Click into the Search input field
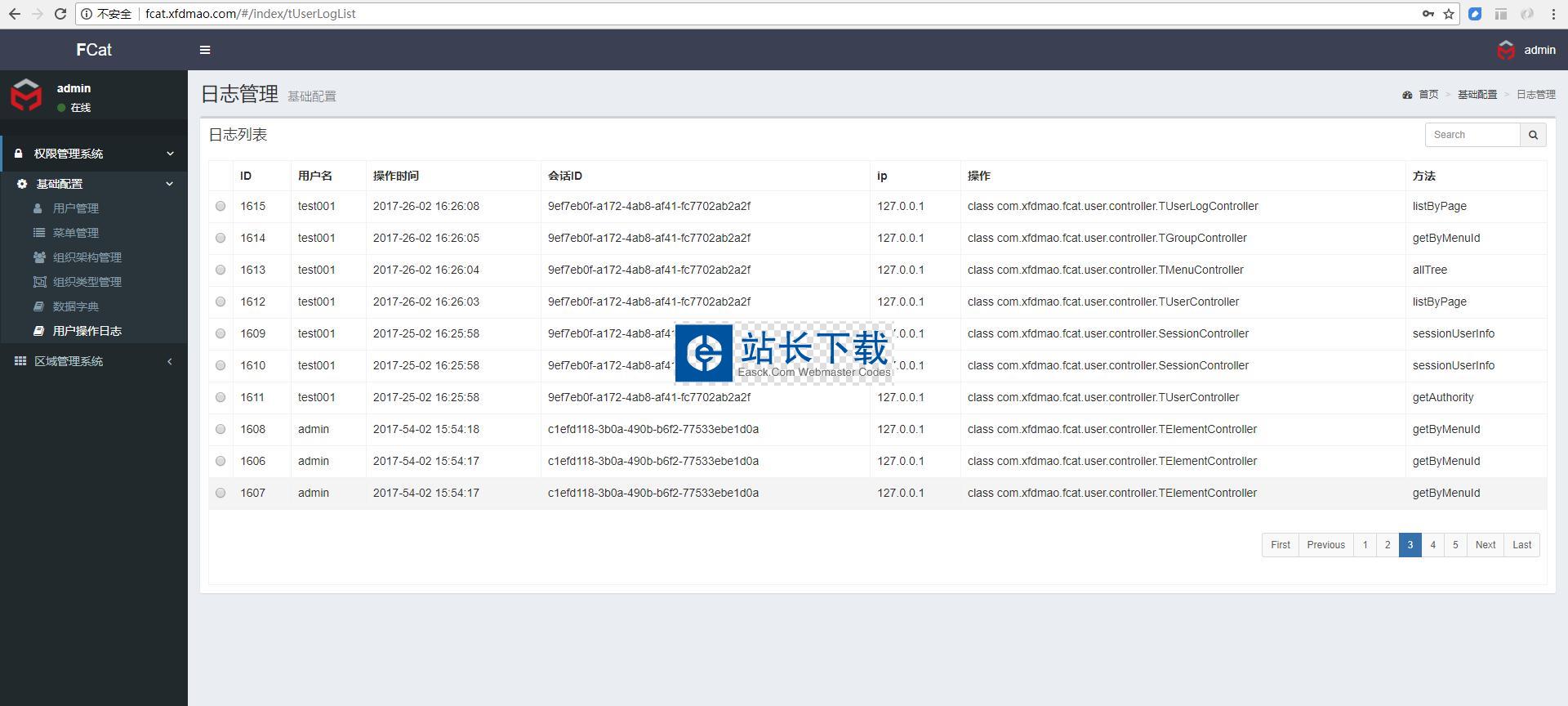1568x706 pixels. click(1472, 135)
